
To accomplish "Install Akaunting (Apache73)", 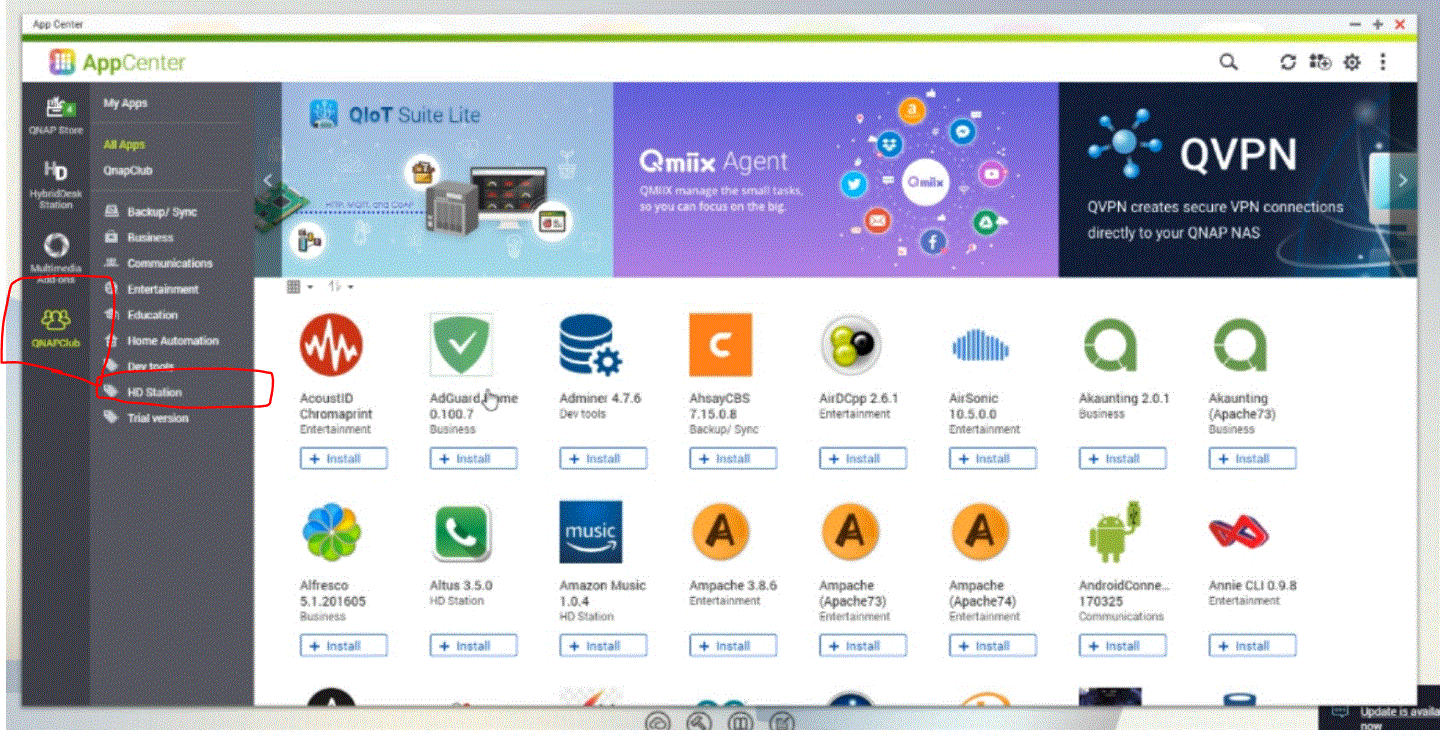I will tap(1253, 459).
